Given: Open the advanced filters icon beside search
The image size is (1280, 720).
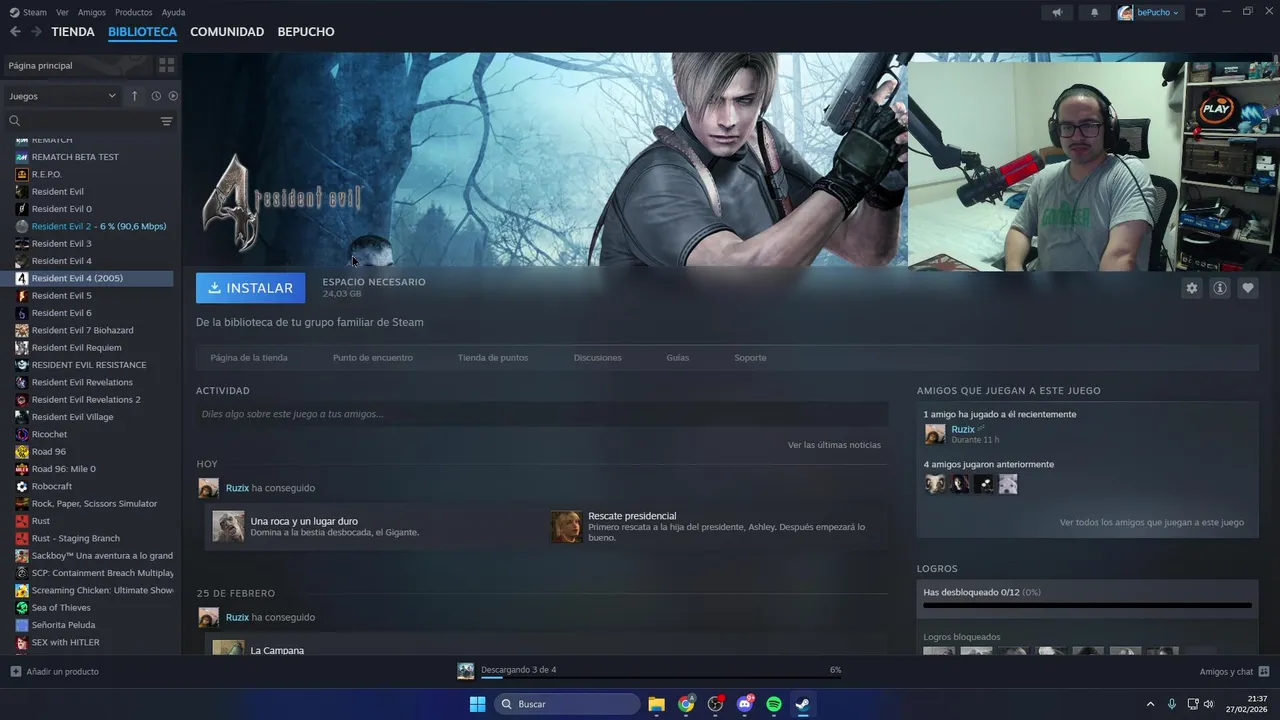Looking at the screenshot, I should [166, 121].
